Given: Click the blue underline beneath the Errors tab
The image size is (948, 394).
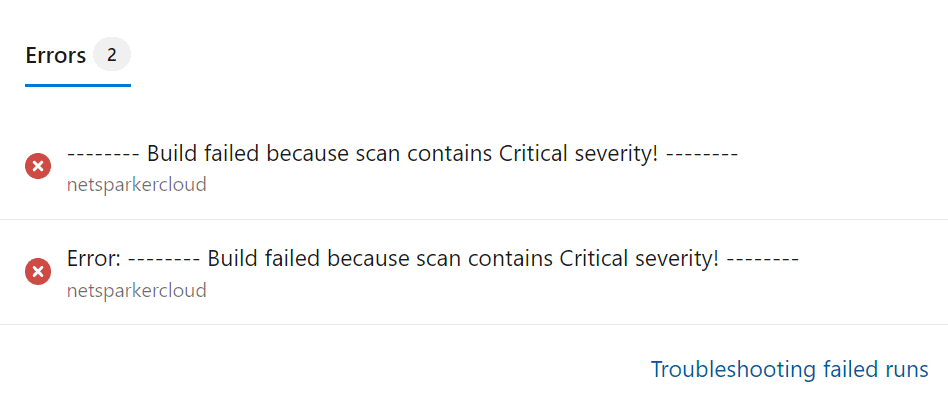Looking at the screenshot, I should 78,85.
